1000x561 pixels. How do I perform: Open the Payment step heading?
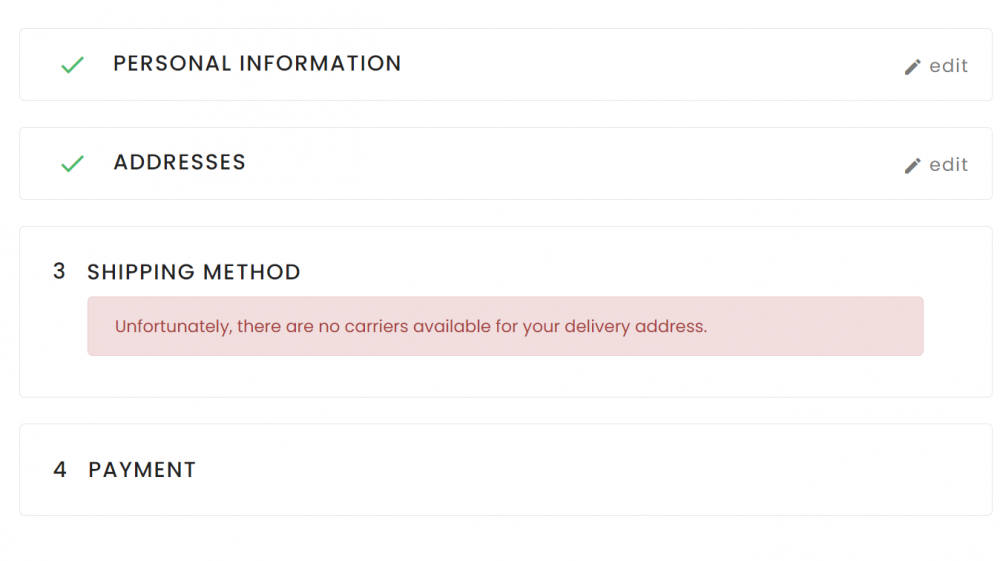click(142, 470)
